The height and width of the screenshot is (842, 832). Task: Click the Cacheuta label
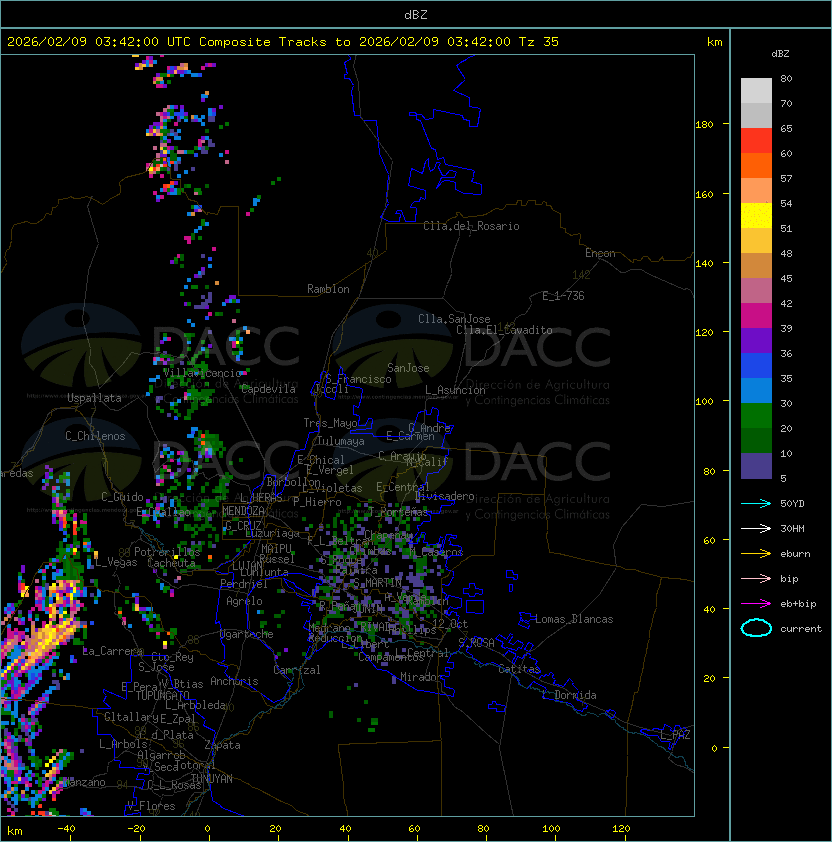(171, 563)
